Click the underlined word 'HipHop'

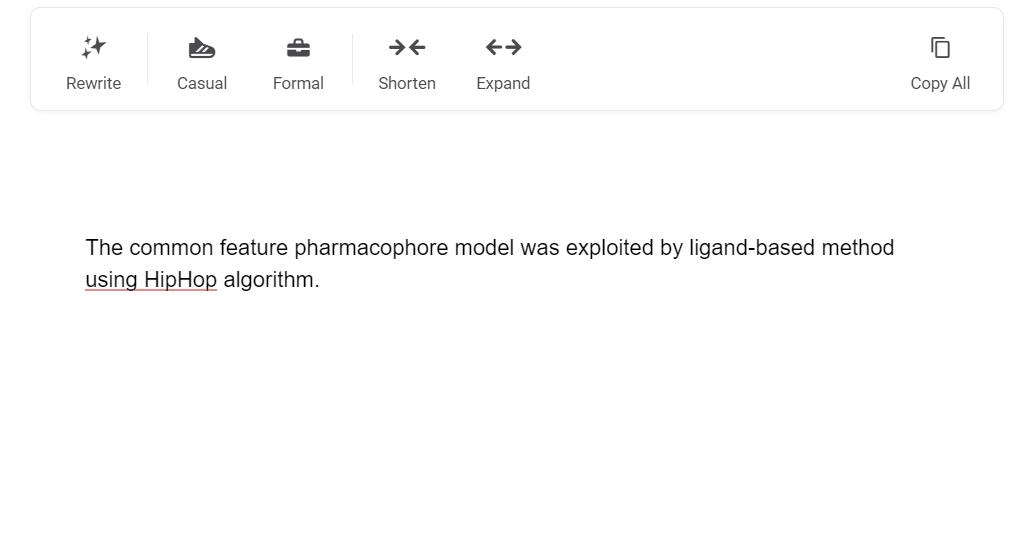click(180, 280)
